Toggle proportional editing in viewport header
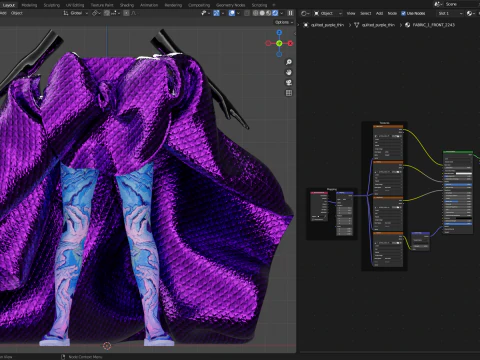This screenshot has height=360, width=480. (x=126, y=13)
